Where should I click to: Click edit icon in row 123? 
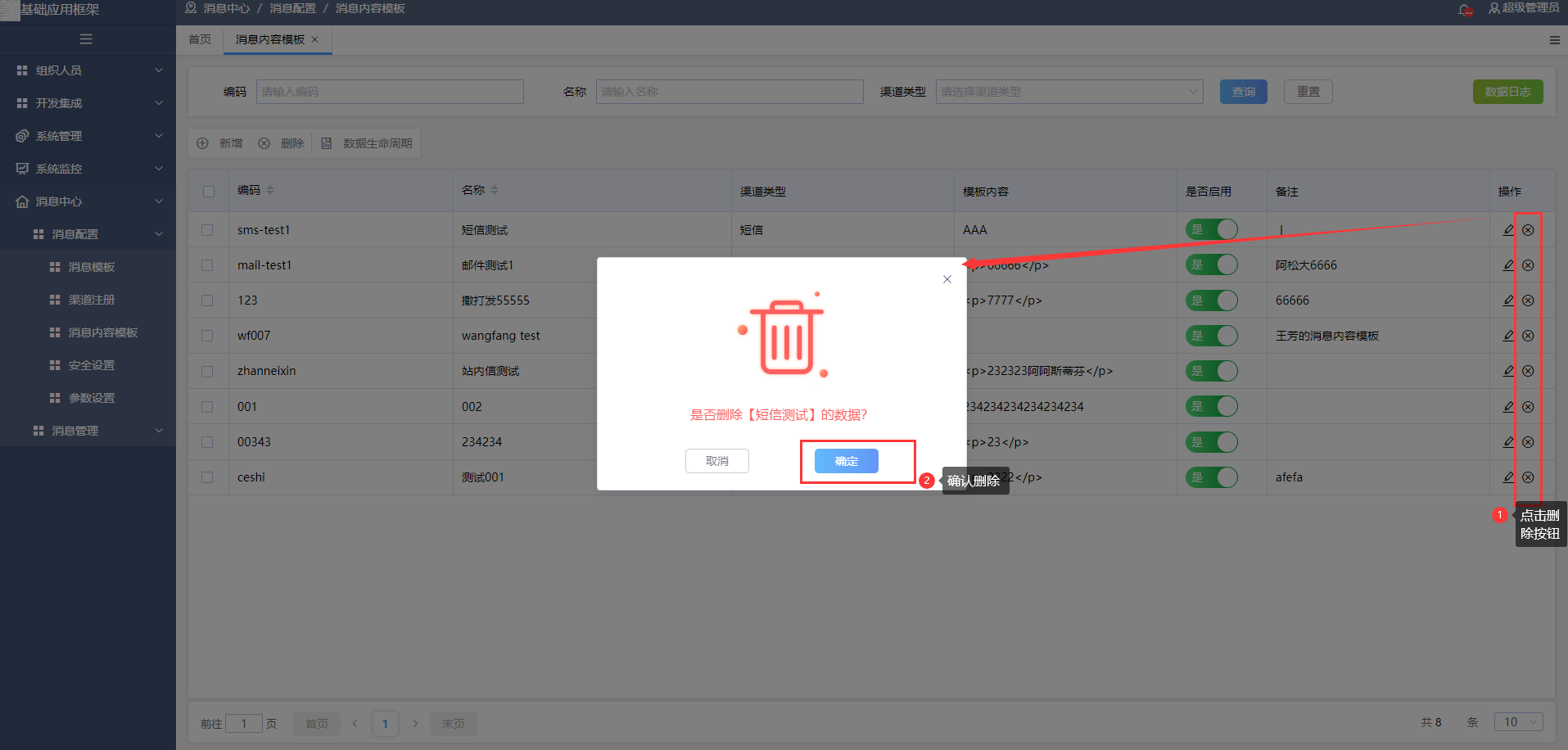(x=1508, y=300)
